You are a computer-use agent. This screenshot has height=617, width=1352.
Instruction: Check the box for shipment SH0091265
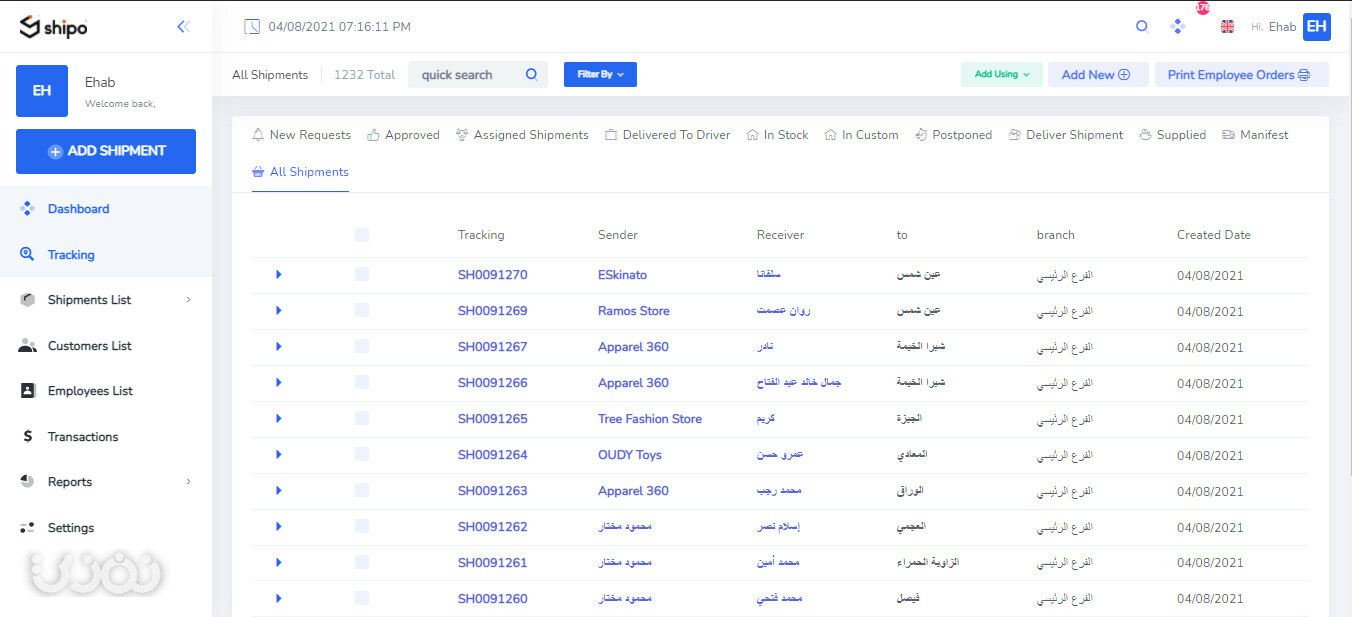click(362, 418)
